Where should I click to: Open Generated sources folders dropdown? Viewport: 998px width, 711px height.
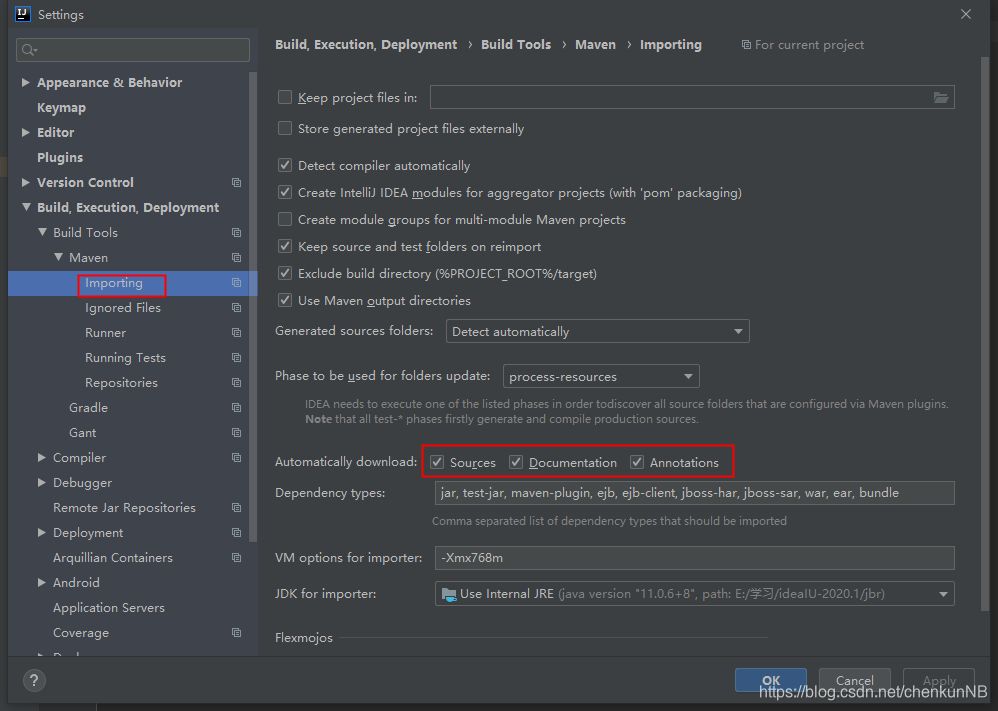pyautogui.click(x=598, y=331)
